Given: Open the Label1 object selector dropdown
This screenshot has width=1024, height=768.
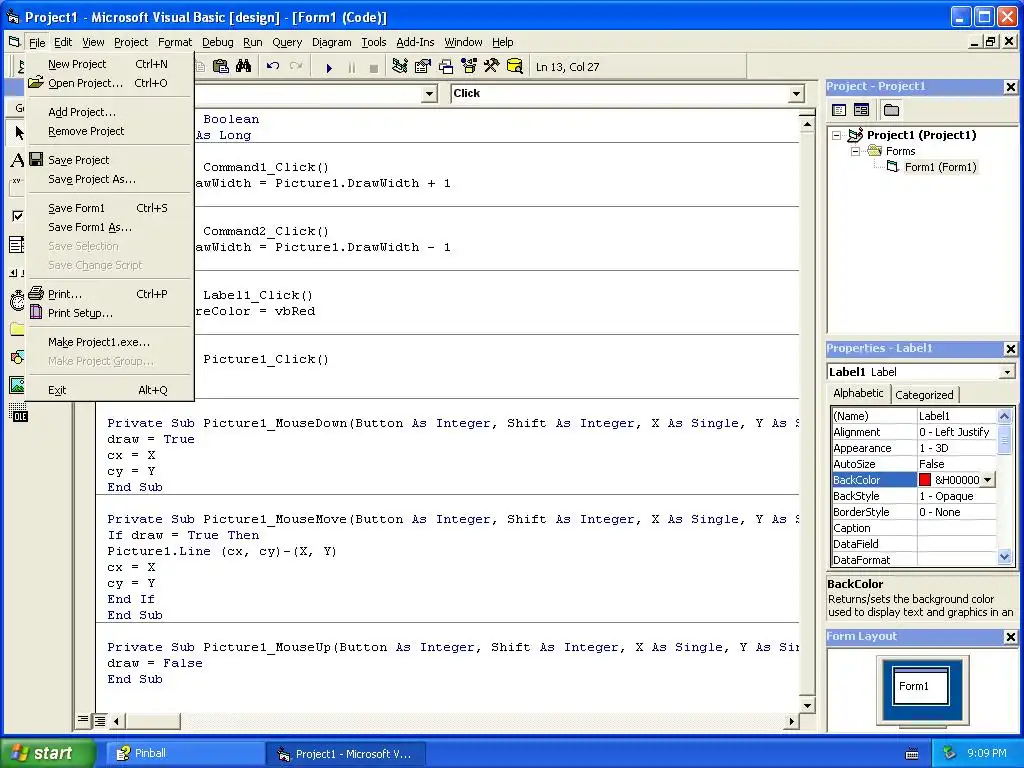Looking at the screenshot, I should tap(1007, 372).
